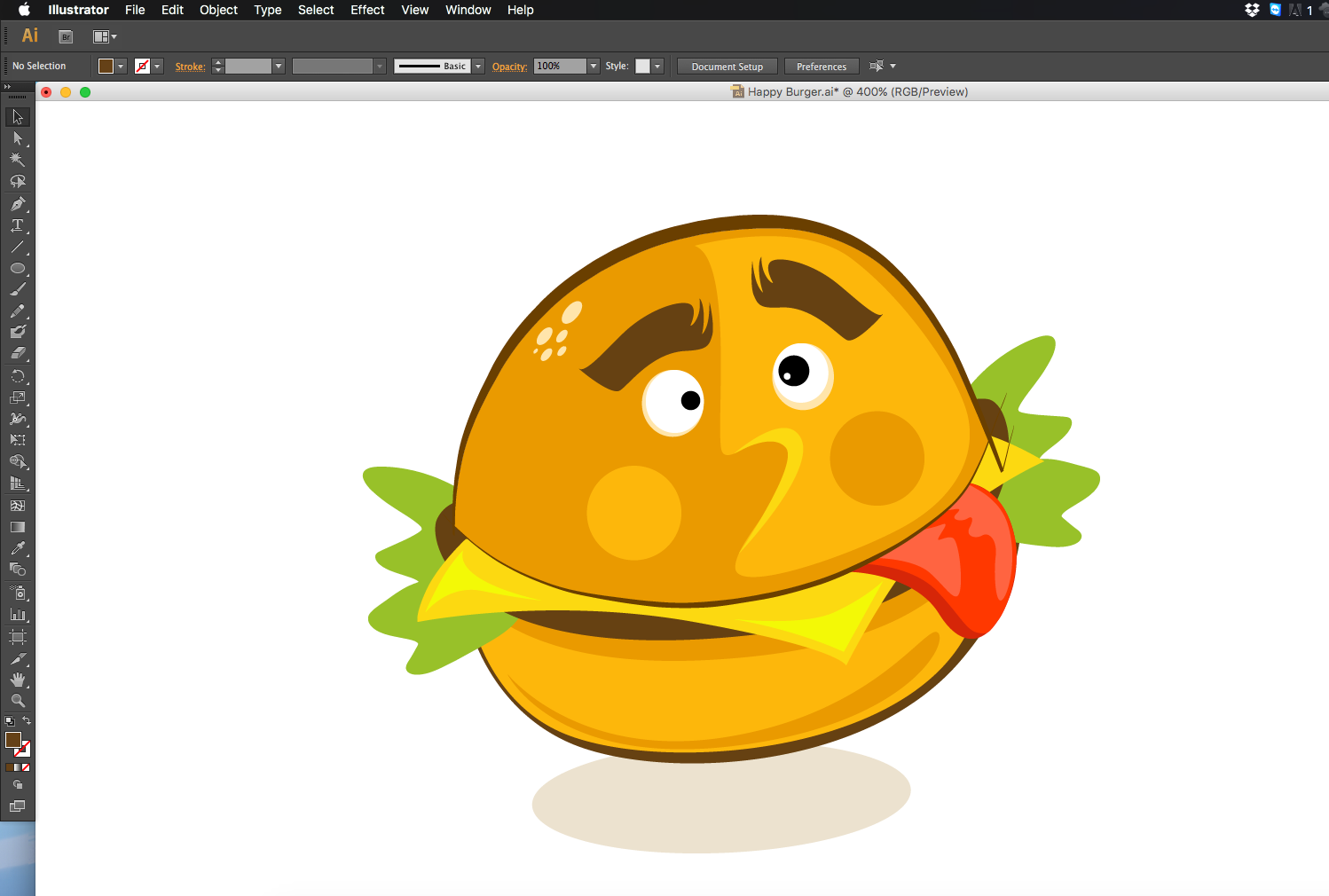
Task: Open the Effect menu
Action: point(367,10)
